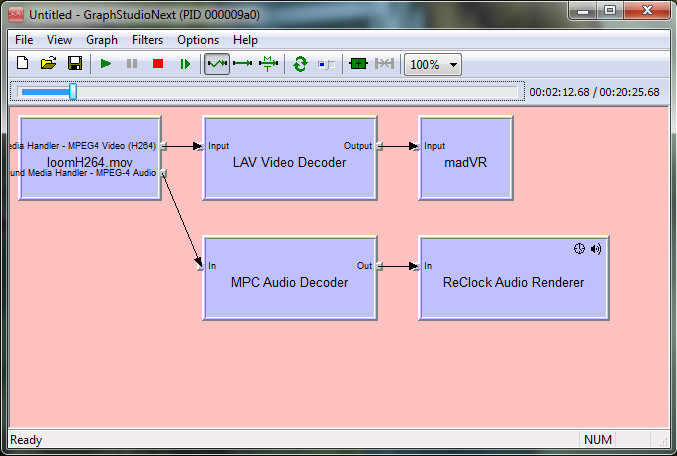The width and height of the screenshot is (677, 456).
Task: Open a file with the folder icon
Action: coord(49,64)
